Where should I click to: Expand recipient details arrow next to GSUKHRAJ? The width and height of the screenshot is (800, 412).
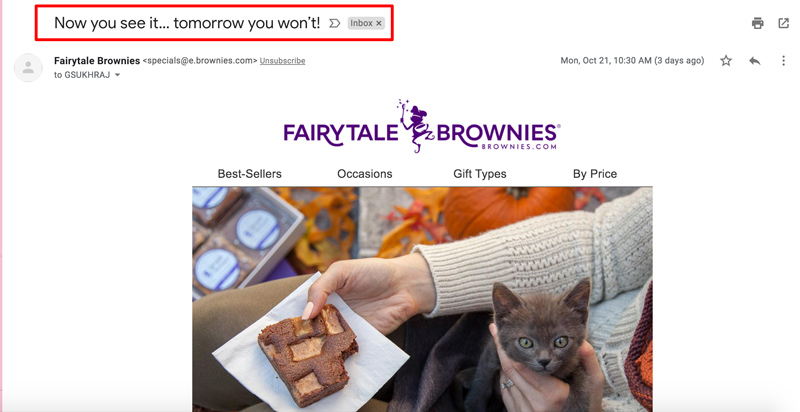pos(117,75)
